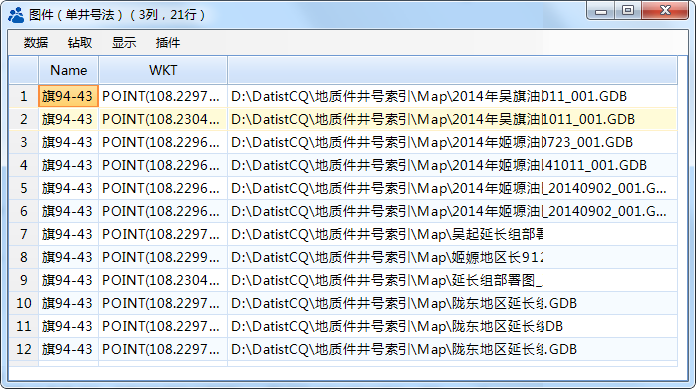696x389 pixels.
Task: Click WKT cell POINT(108.2299 in row 8
Action: (163, 258)
